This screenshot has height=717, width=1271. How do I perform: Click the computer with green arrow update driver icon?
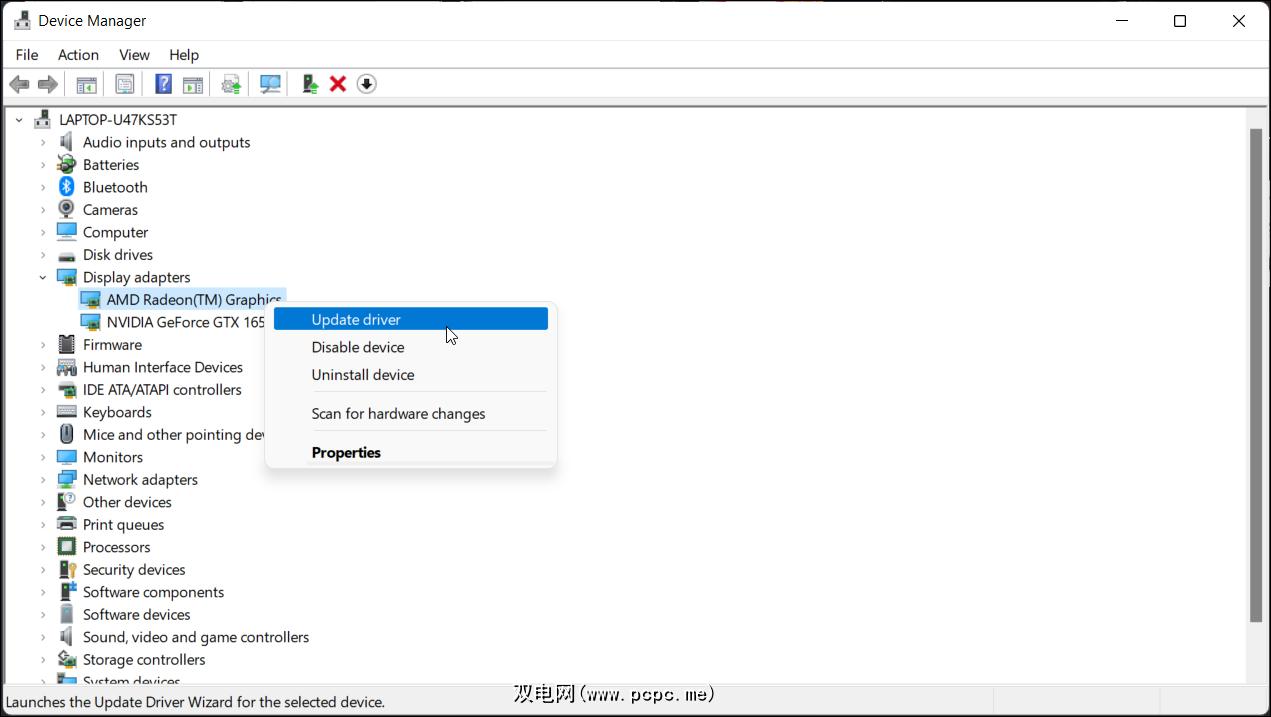[310, 84]
